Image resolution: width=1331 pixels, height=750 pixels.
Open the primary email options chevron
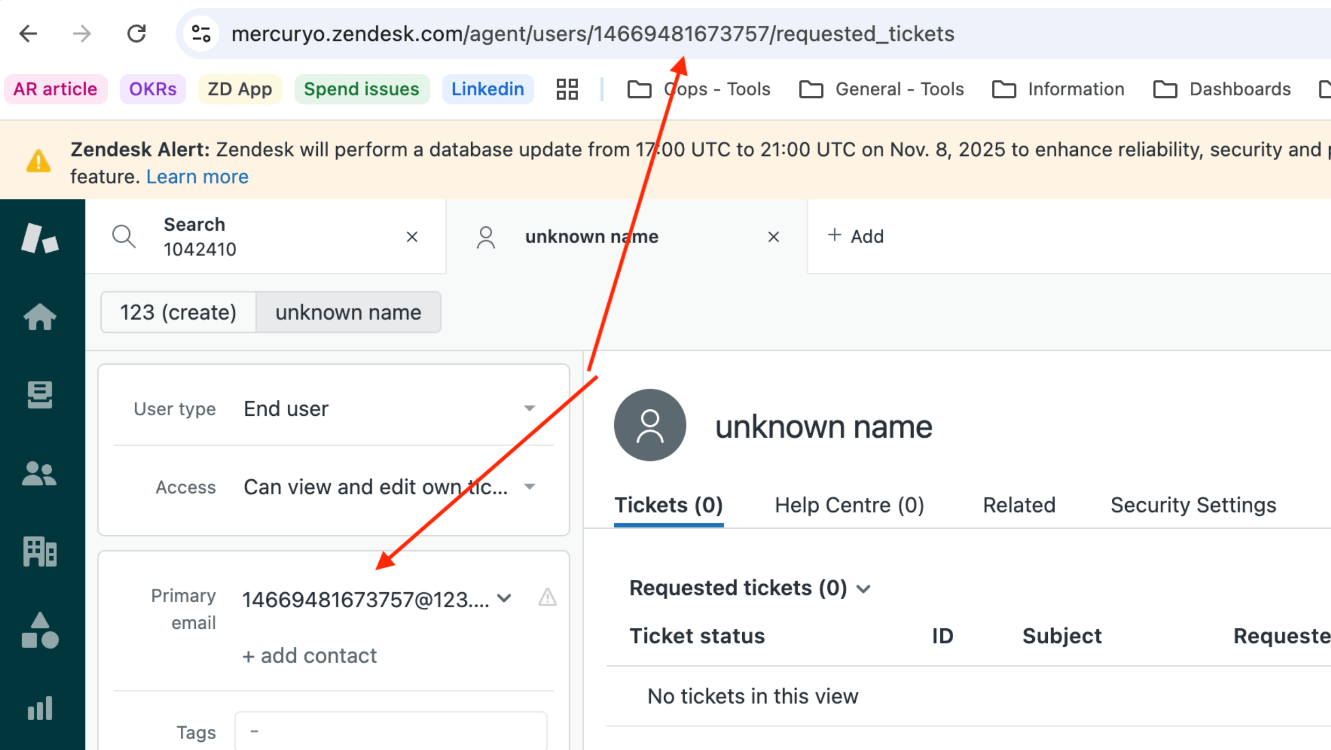[x=505, y=599]
